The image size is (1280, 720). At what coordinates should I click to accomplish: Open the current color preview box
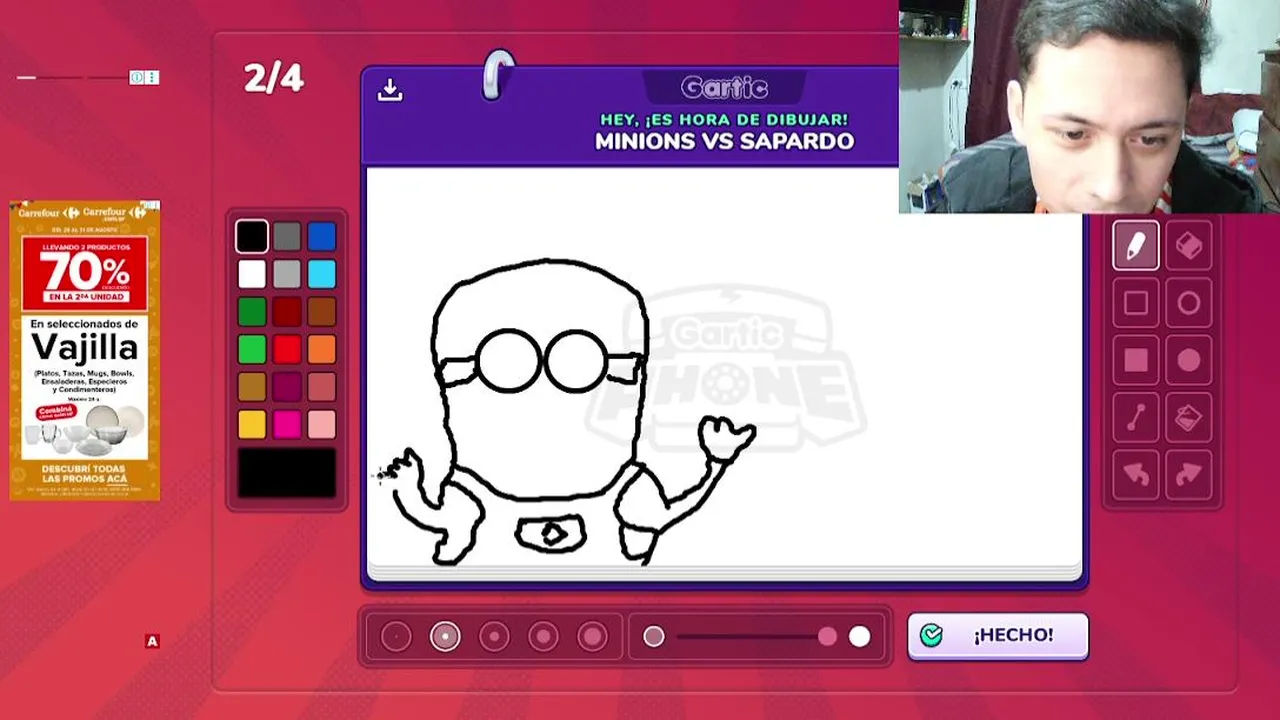287,473
